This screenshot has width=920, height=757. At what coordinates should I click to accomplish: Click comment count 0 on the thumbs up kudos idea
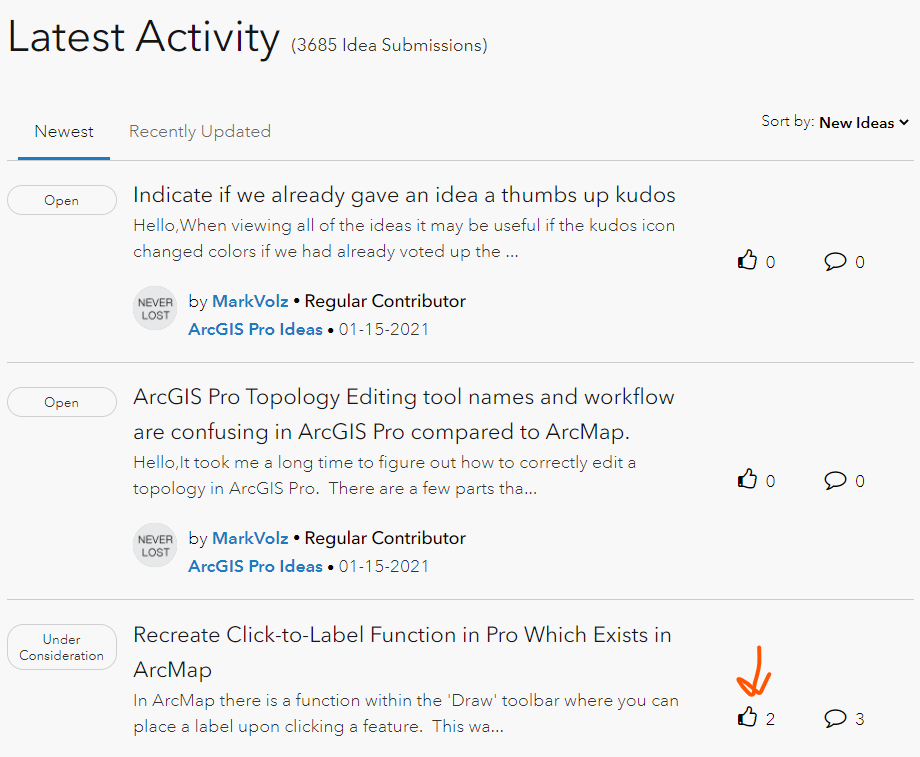(x=860, y=262)
